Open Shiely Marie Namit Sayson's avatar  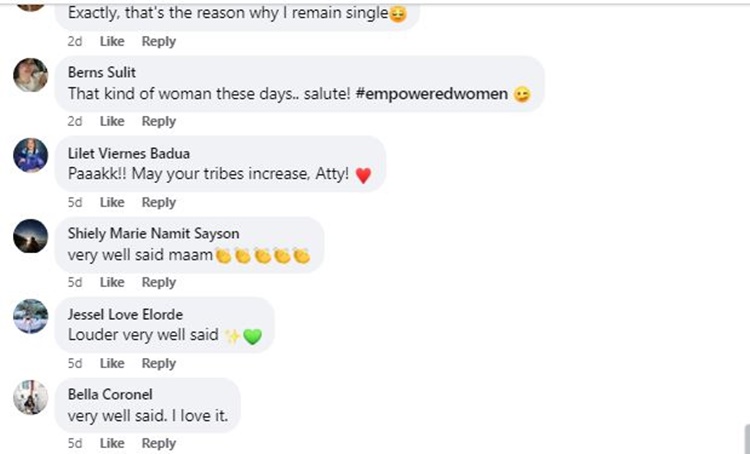pyautogui.click(x=30, y=236)
